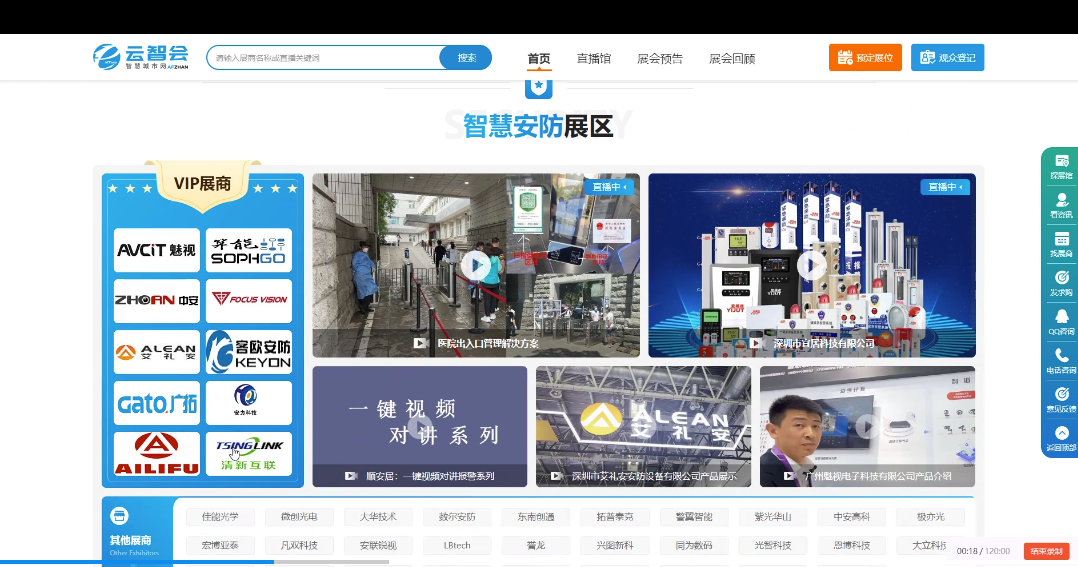Open the 兴图新科 exhibitor link

615,546
